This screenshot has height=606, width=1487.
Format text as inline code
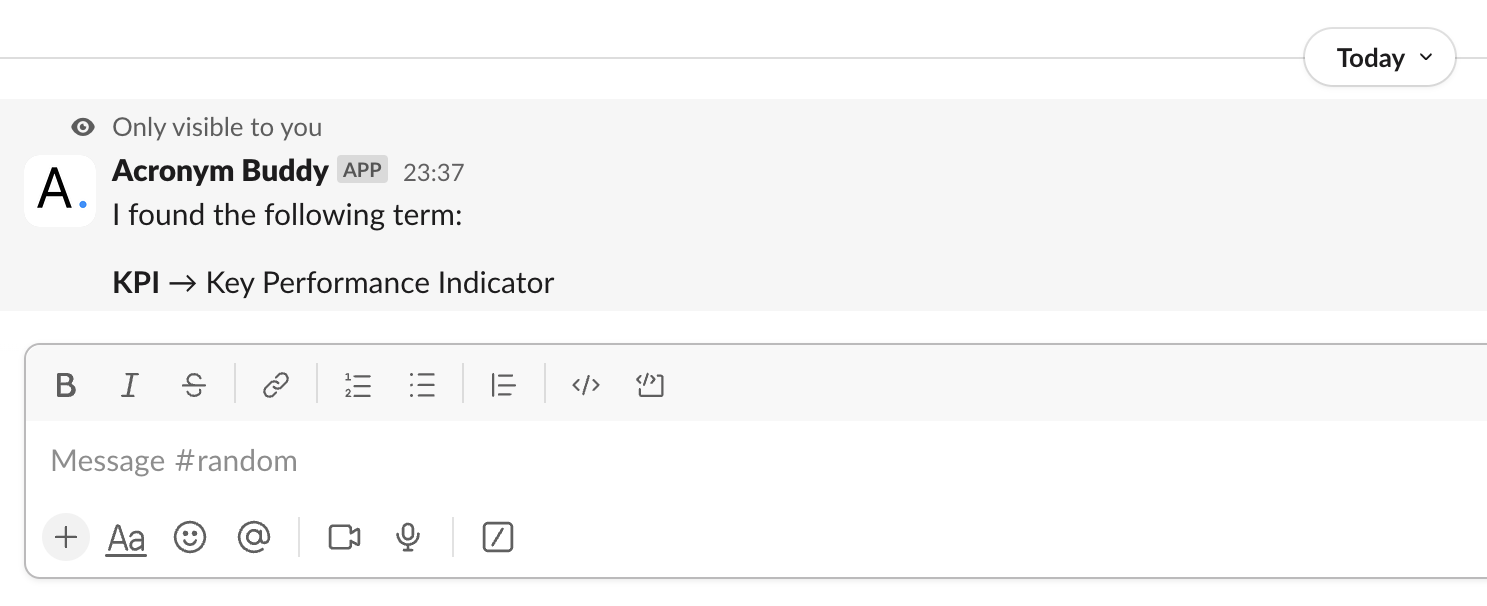pos(585,385)
